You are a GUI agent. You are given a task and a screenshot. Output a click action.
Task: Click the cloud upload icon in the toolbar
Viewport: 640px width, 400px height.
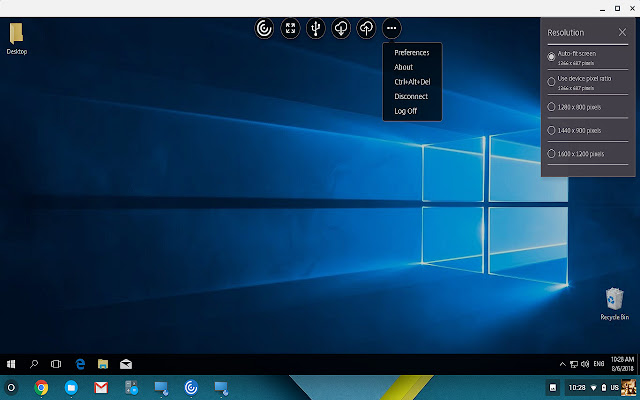click(366, 29)
